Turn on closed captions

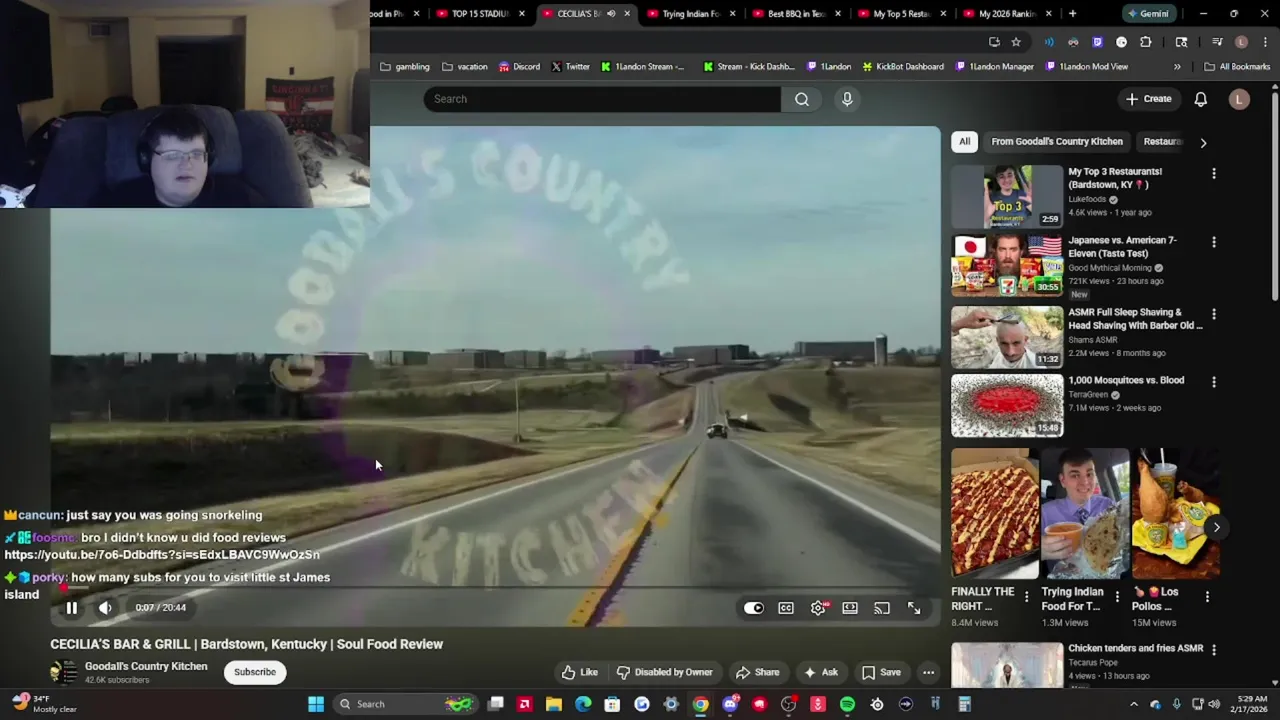(786, 608)
